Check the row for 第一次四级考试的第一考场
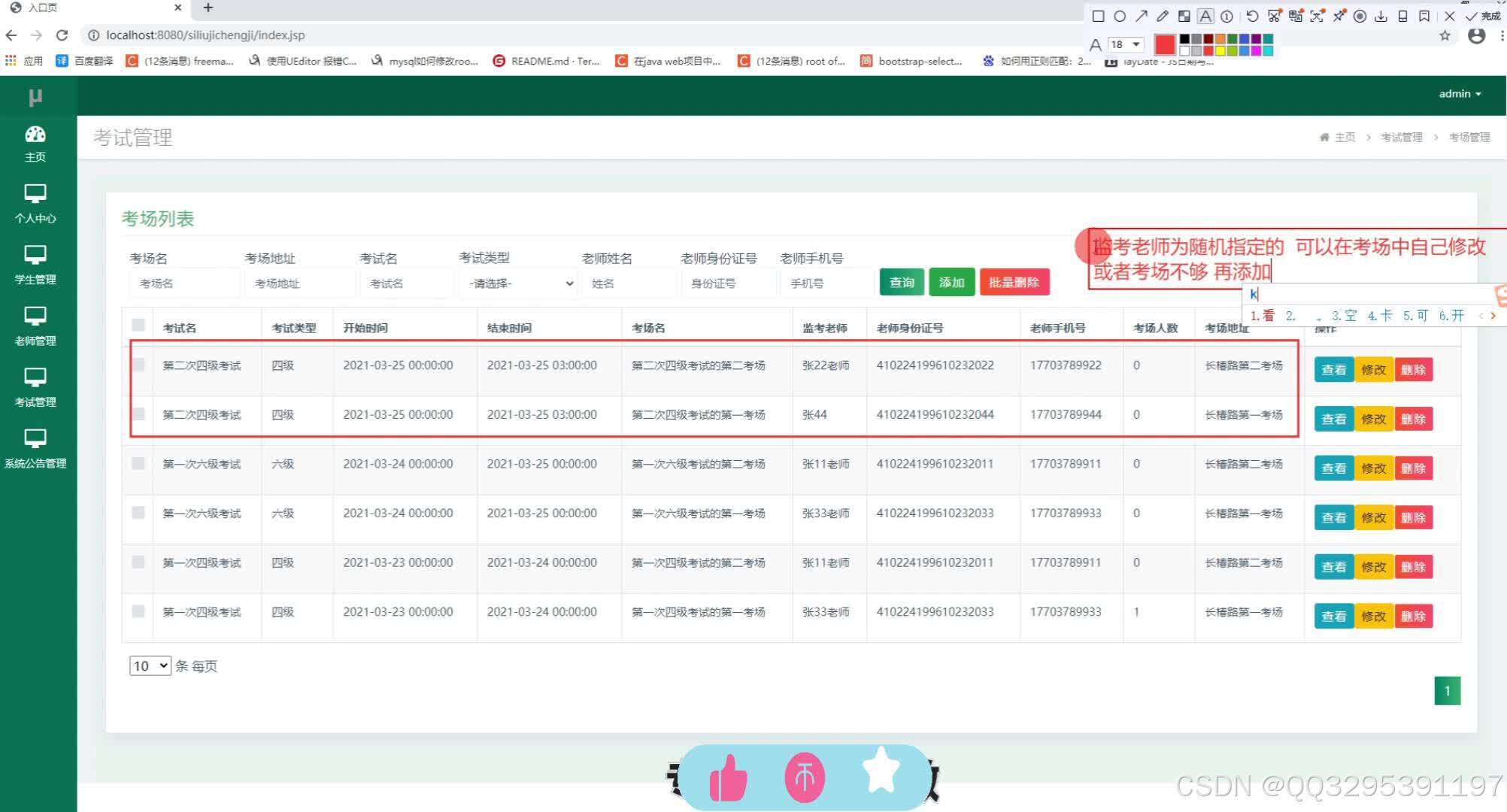Image resolution: width=1507 pixels, height=812 pixels. (x=138, y=611)
